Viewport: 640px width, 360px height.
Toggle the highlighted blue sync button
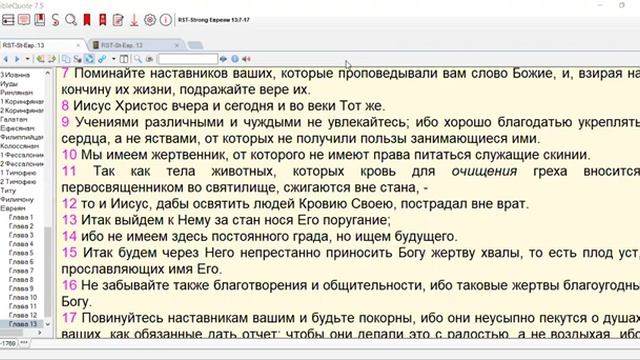point(89,59)
